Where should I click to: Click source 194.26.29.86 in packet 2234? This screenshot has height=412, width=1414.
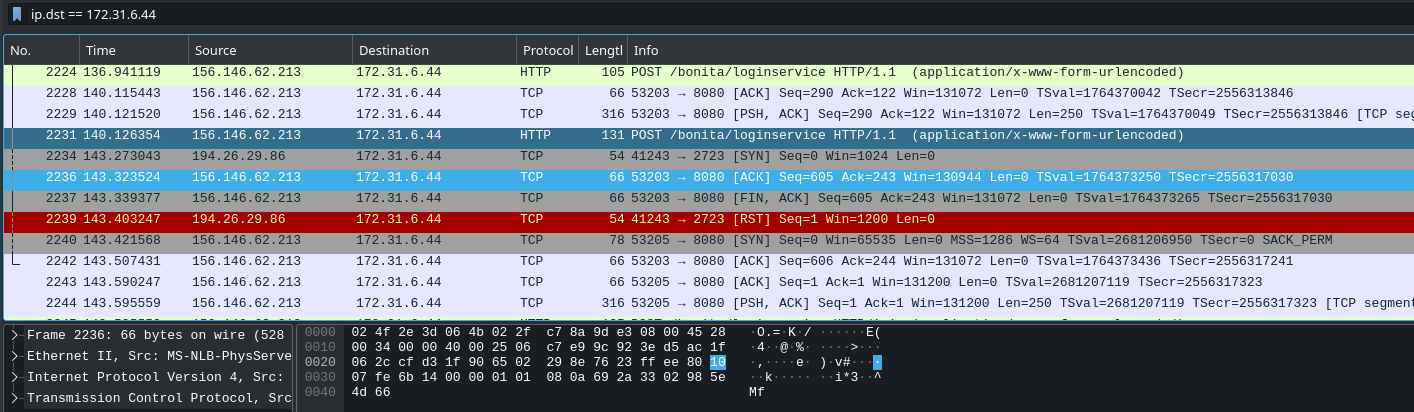238,156
